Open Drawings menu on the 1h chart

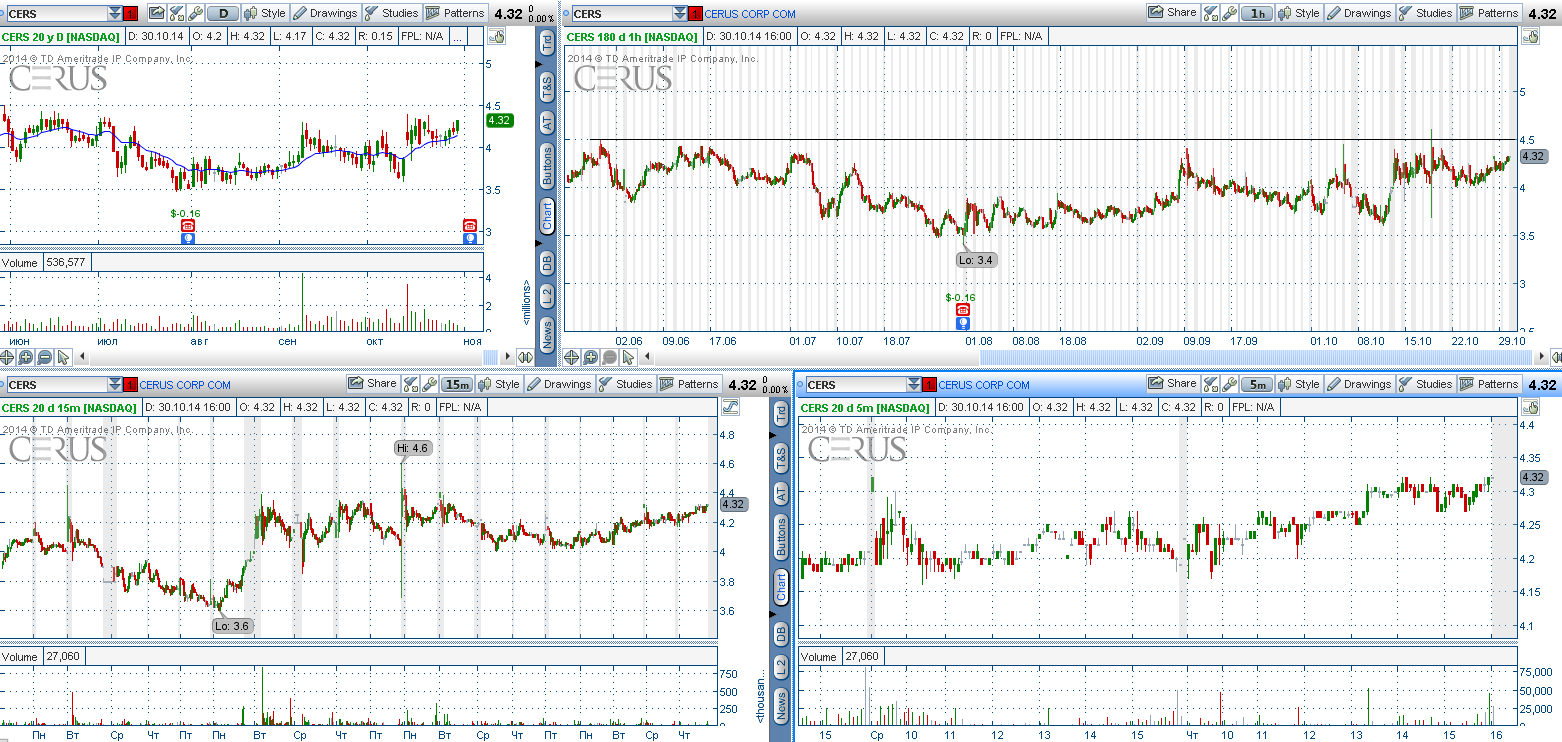[1359, 13]
